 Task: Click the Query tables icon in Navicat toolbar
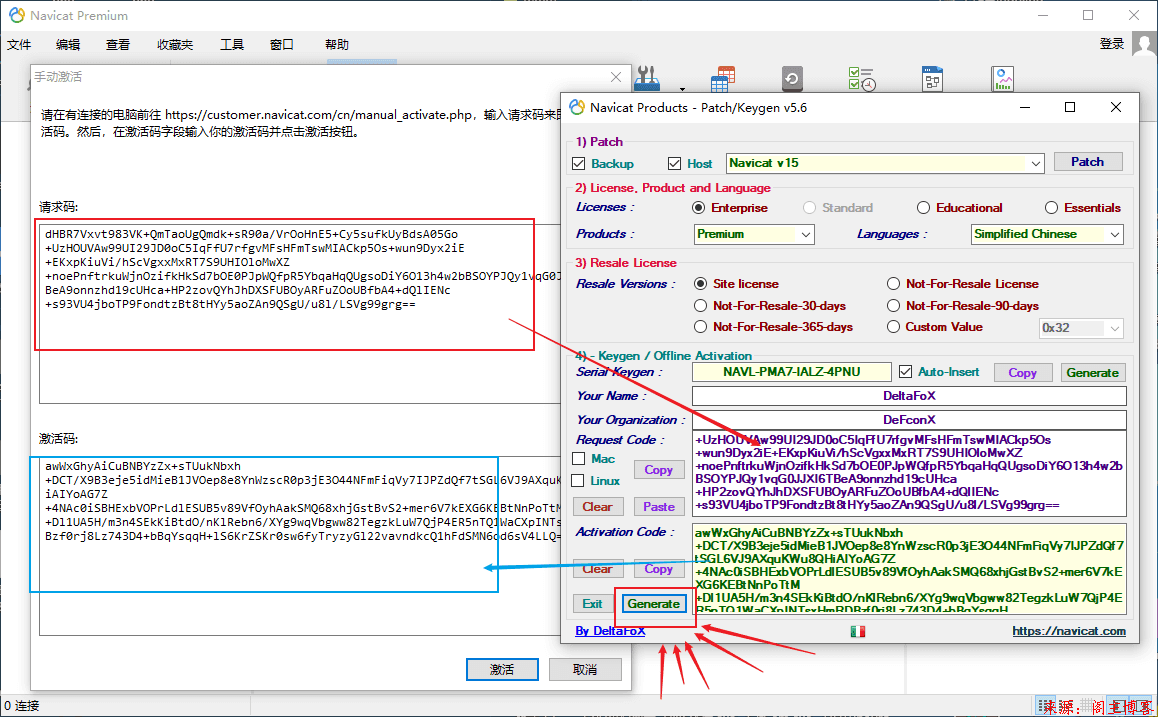coord(722,79)
